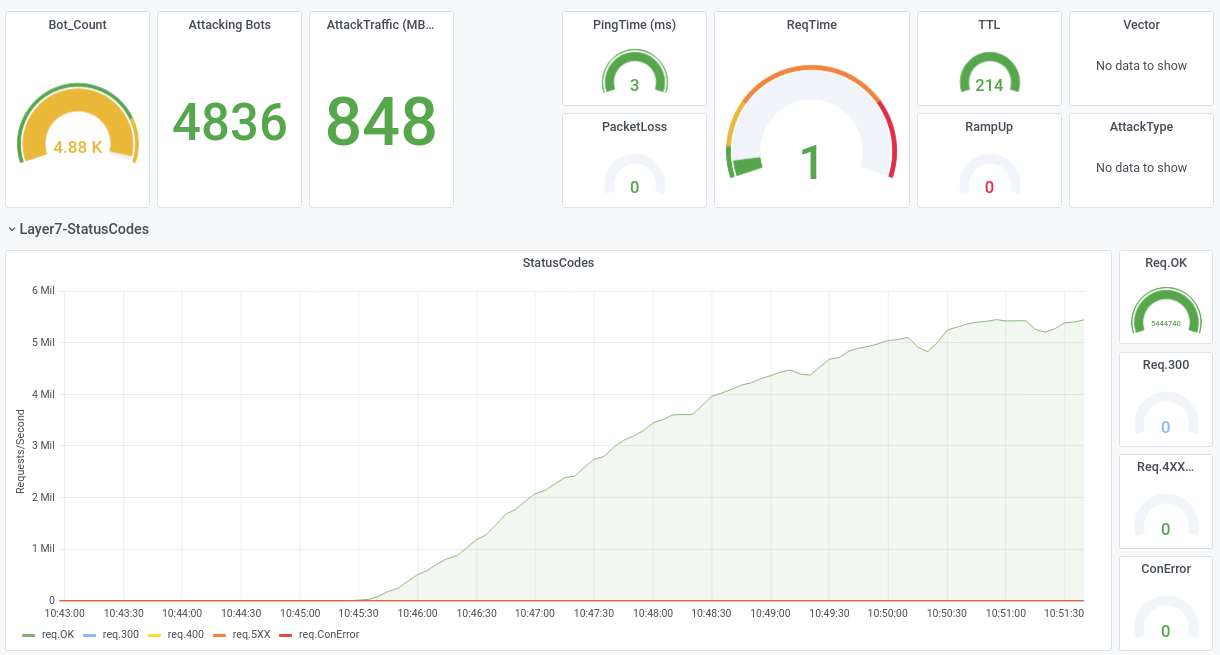The height and width of the screenshot is (655, 1220).
Task: Click the 3 Mil y-axis label
Action: [x=42, y=446]
